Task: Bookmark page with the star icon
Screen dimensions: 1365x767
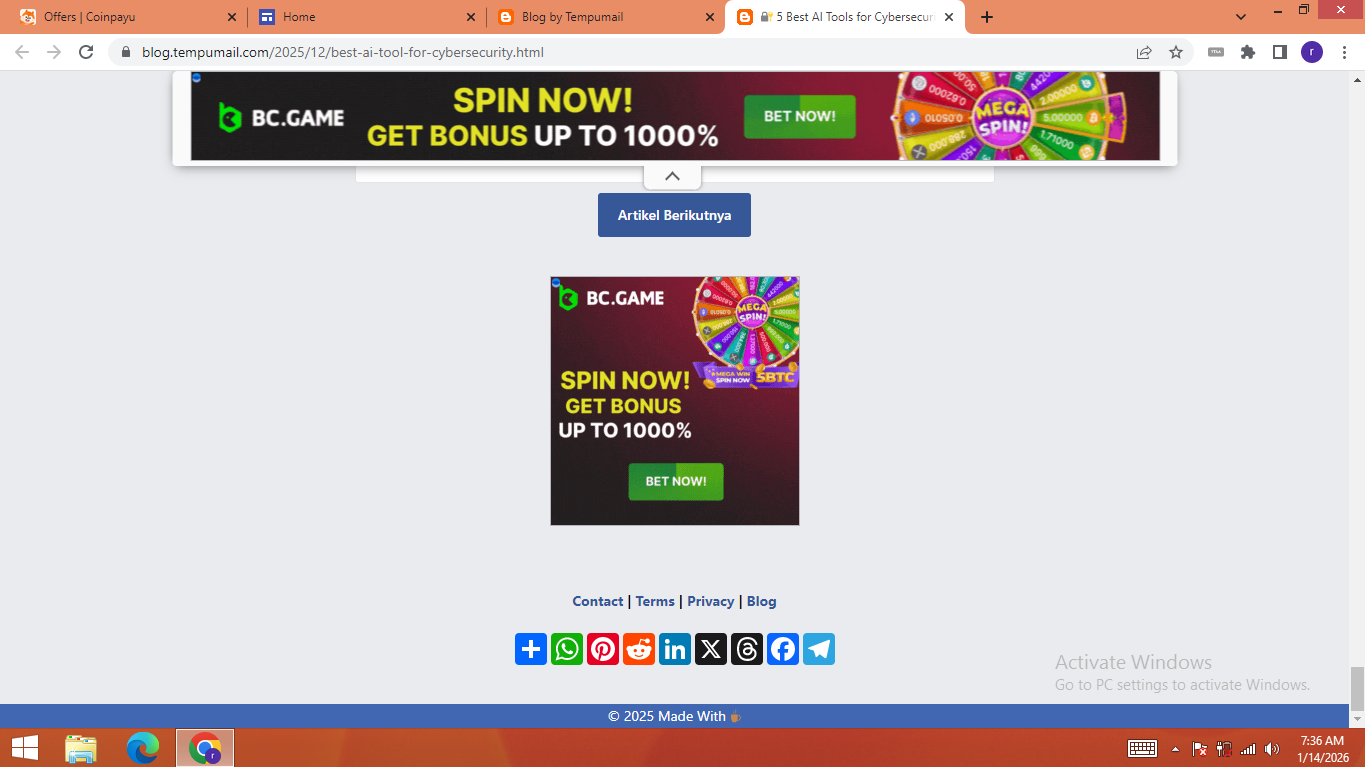Action: click(1176, 52)
